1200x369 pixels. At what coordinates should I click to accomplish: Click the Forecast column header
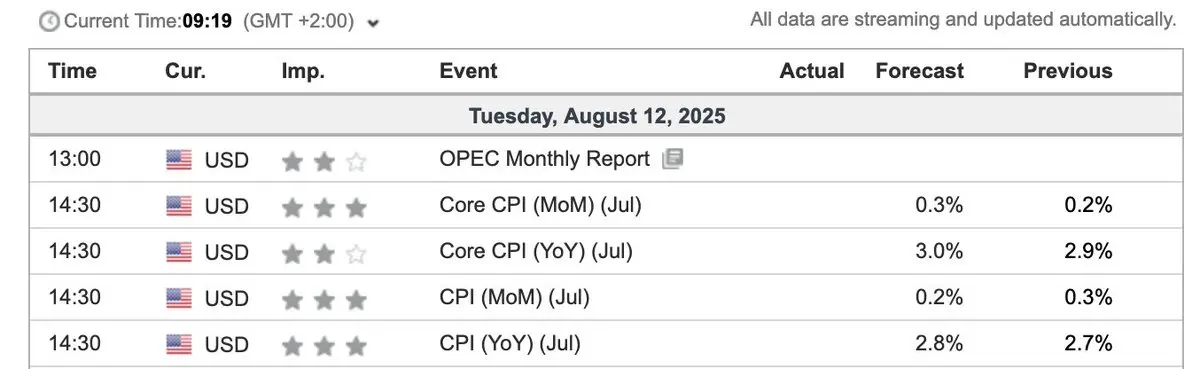(x=919, y=71)
